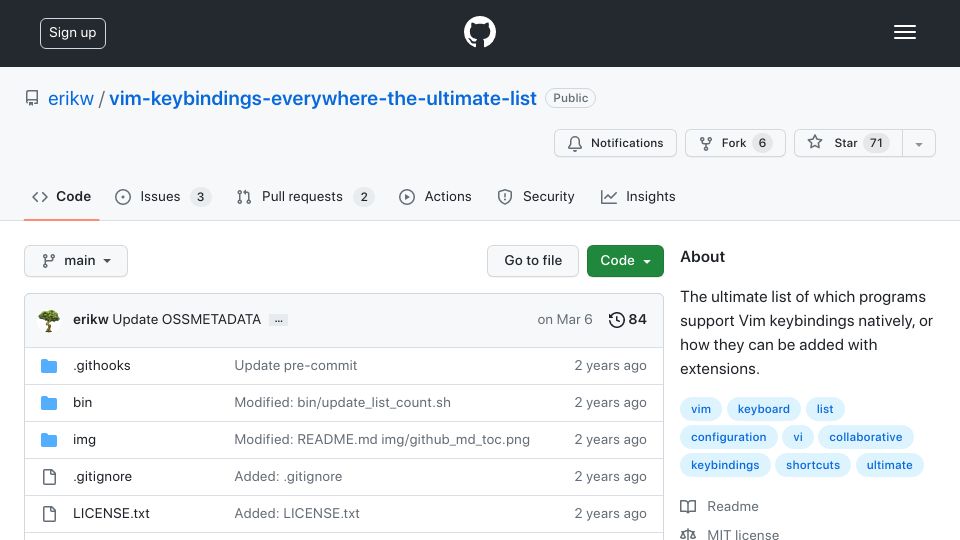Image resolution: width=960 pixels, height=540 pixels.
Task: Fork the repository
Action: click(735, 143)
